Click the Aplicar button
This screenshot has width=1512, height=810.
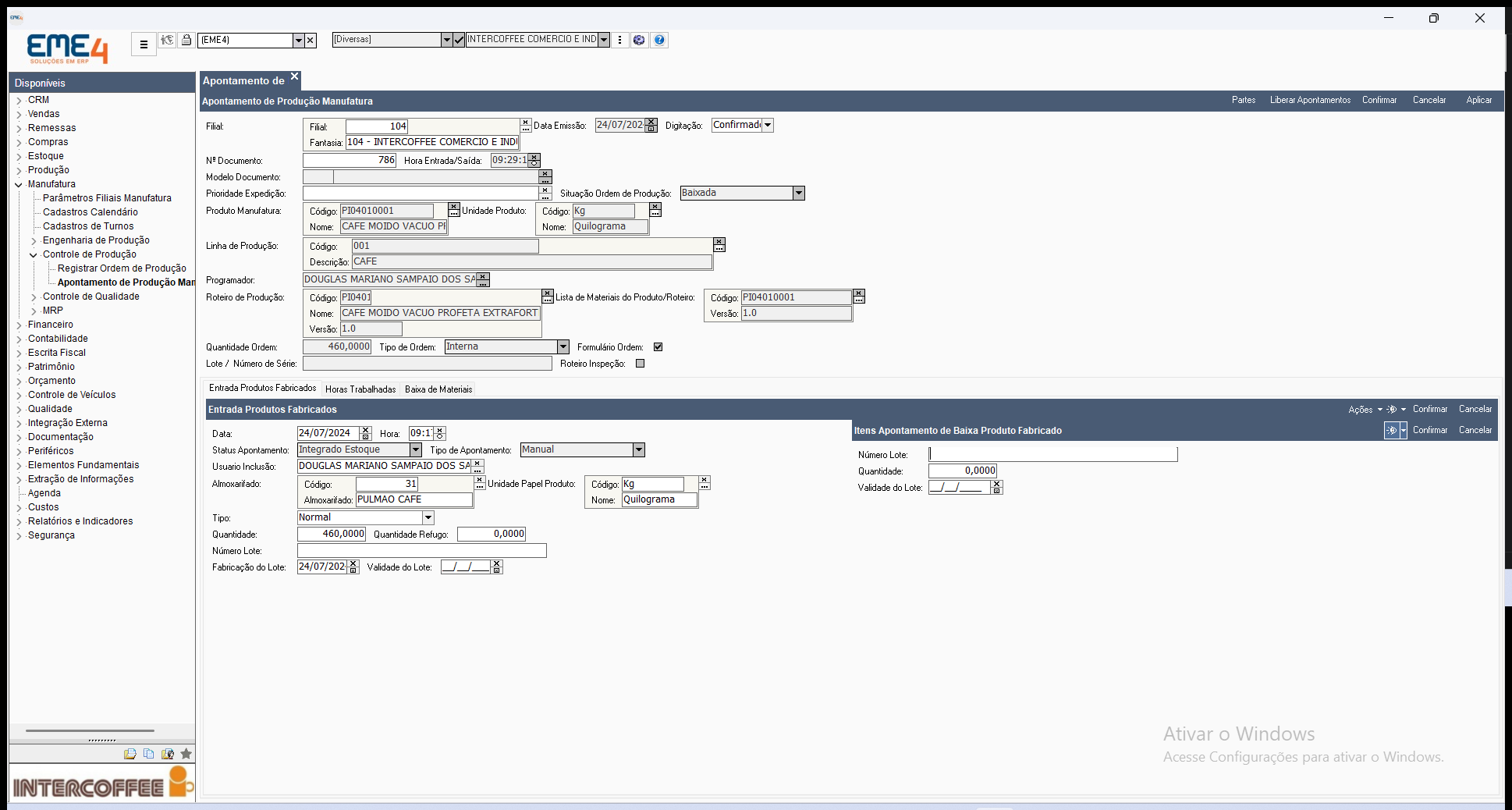pos(1478,100)
